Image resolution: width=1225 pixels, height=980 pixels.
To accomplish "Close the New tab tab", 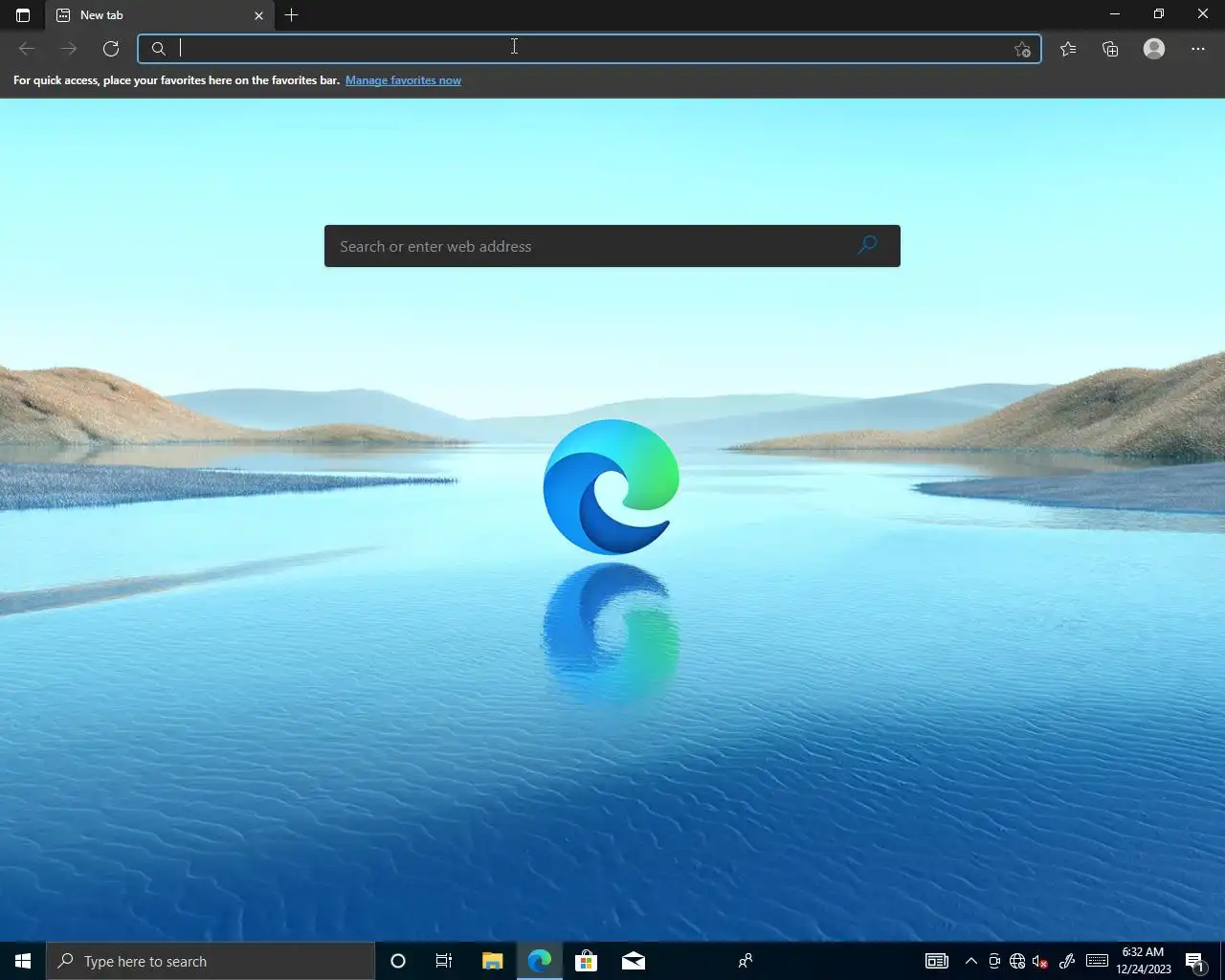I will (258, 15).
